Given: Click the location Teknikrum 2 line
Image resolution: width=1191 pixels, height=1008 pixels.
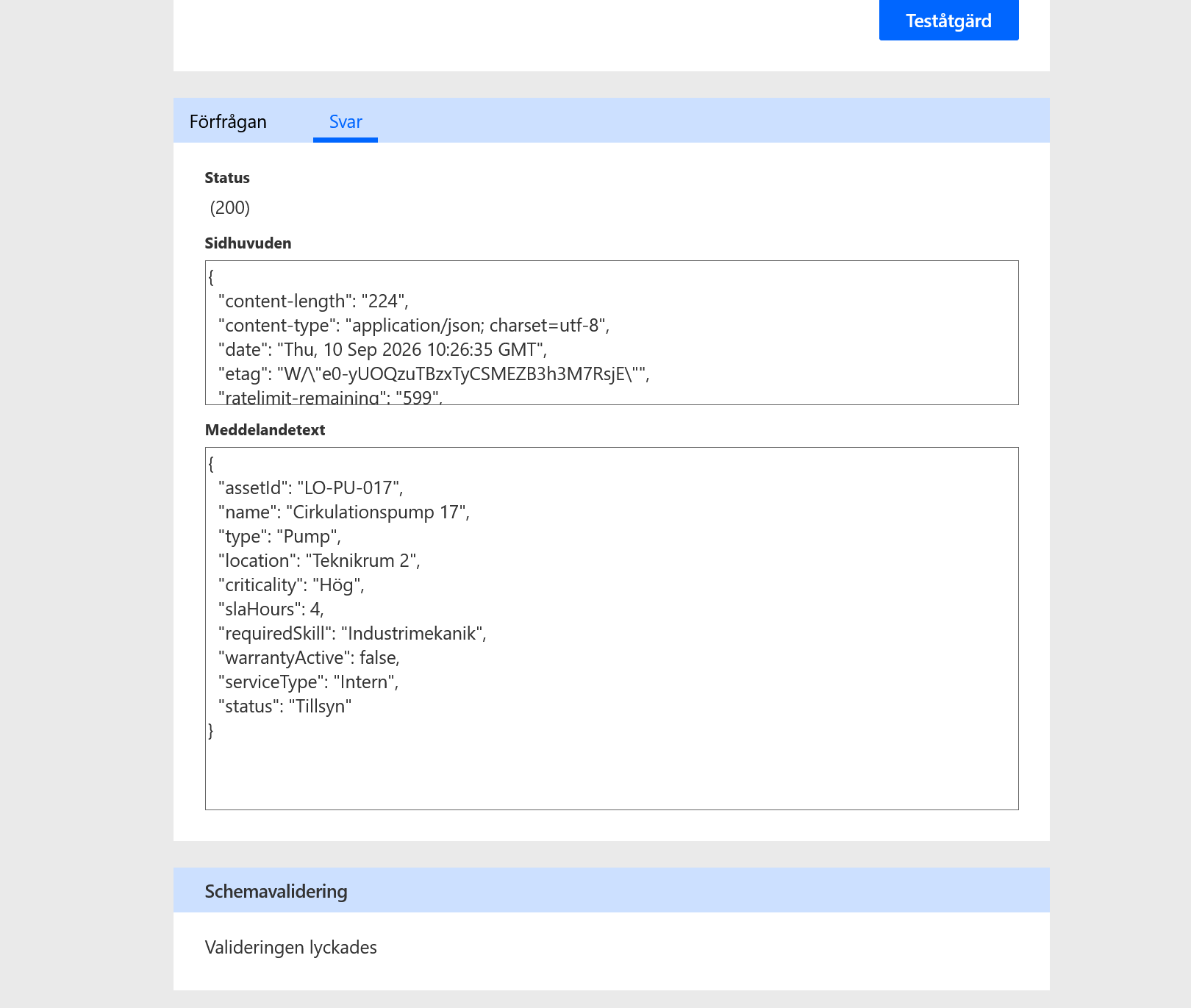Looking at the screenshot, I should click(x=319, y=561).
